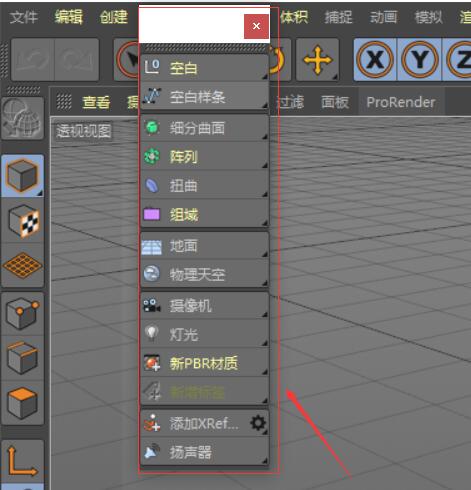
Task: Open the 创建 menu
Action: pos(114,17)
